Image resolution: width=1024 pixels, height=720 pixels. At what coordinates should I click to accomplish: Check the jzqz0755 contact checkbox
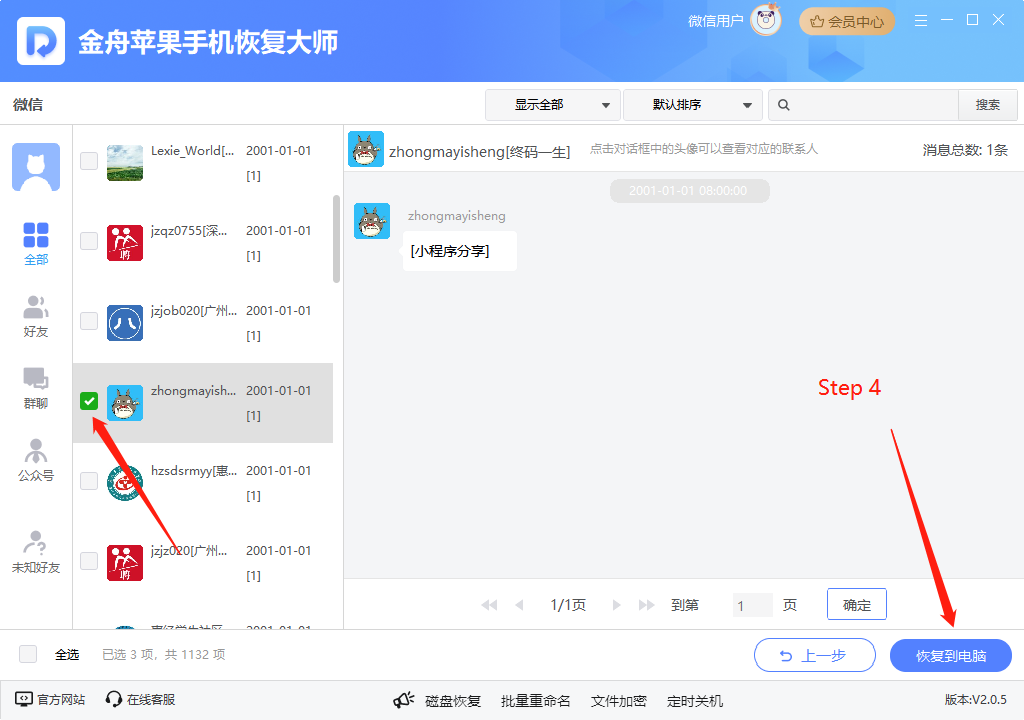click(89, 241)
